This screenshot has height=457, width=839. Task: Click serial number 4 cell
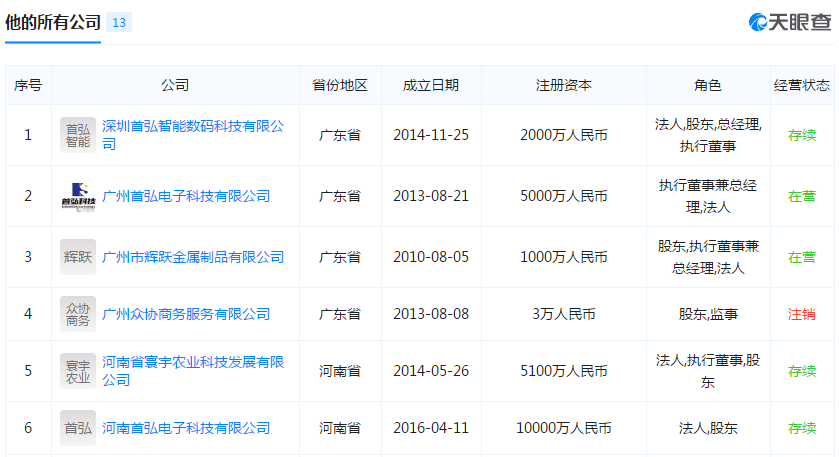coord(28,314)
